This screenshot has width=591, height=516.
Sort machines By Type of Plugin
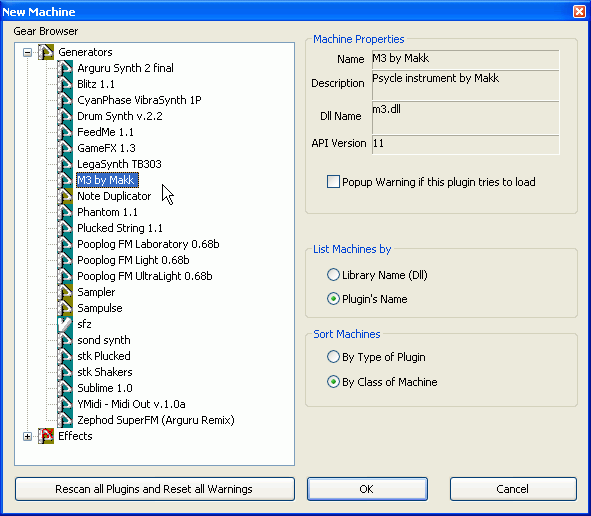tap(333, 357)
